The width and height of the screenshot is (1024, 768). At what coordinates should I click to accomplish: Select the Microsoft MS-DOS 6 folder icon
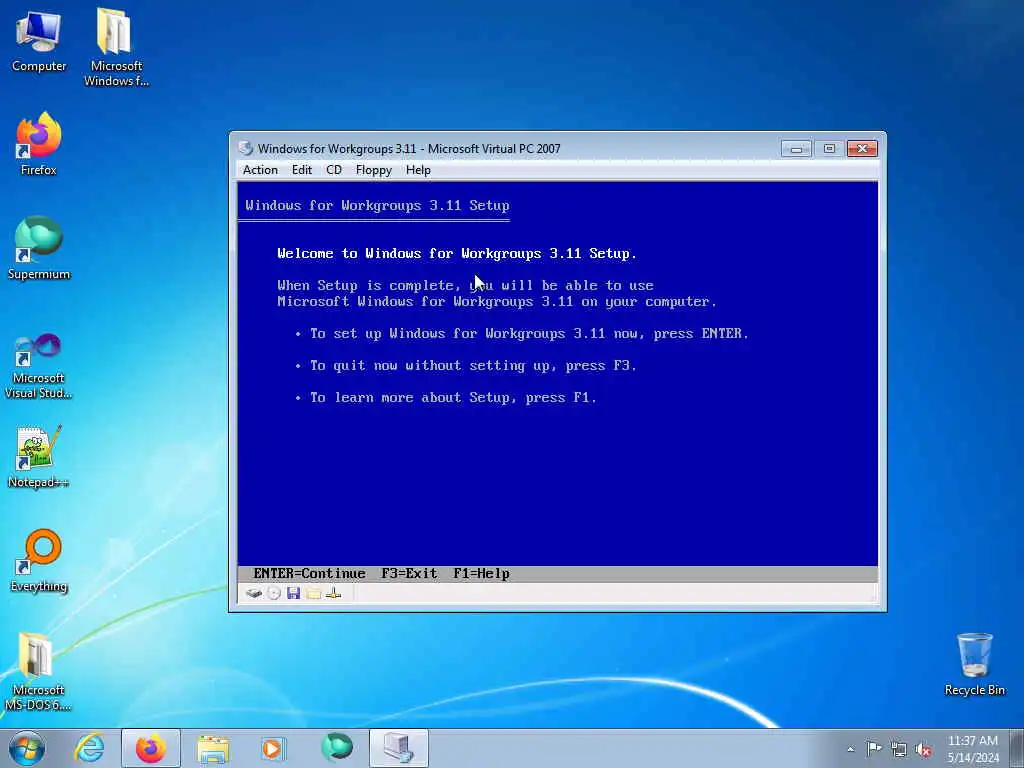click(39, 672)
